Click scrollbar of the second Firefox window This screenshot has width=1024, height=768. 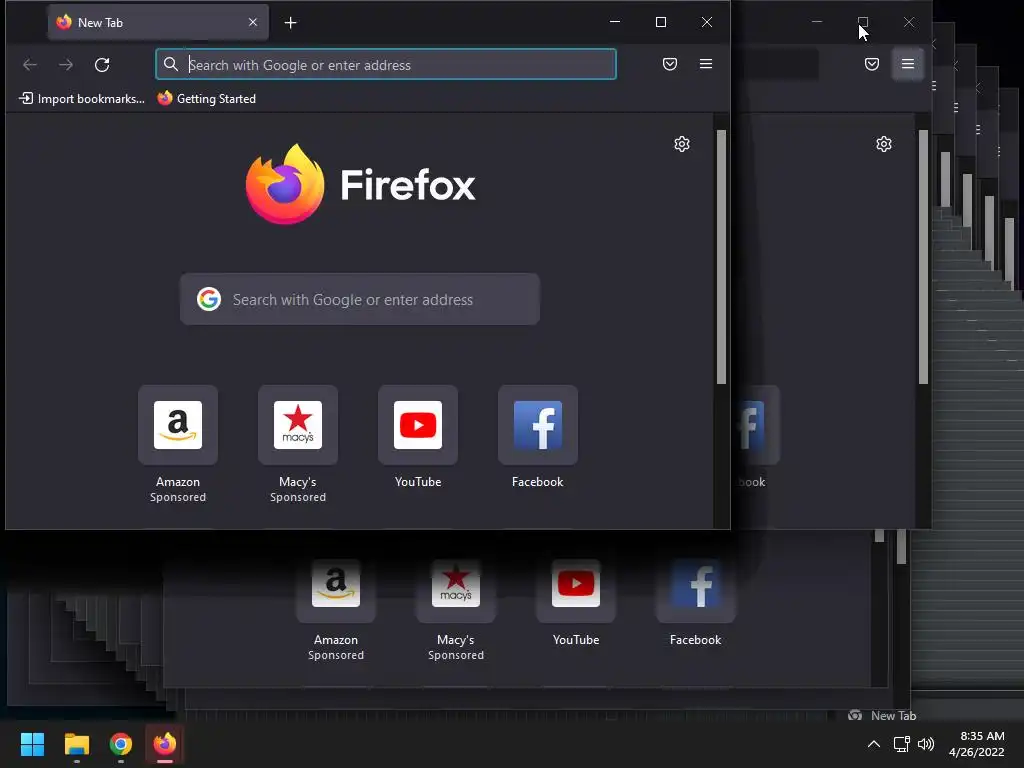[x=923, y=257]
